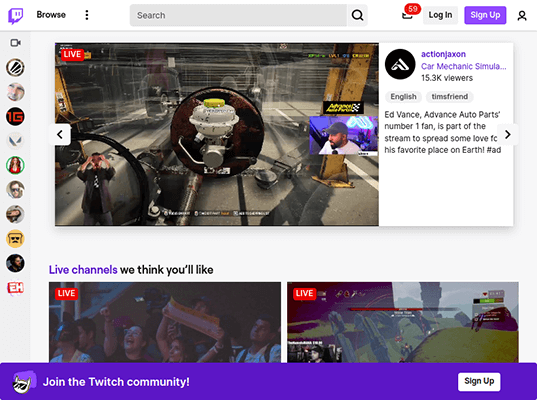537x400 pixels.
Task: Click the banner mascot icon
Action: (24, 382)
